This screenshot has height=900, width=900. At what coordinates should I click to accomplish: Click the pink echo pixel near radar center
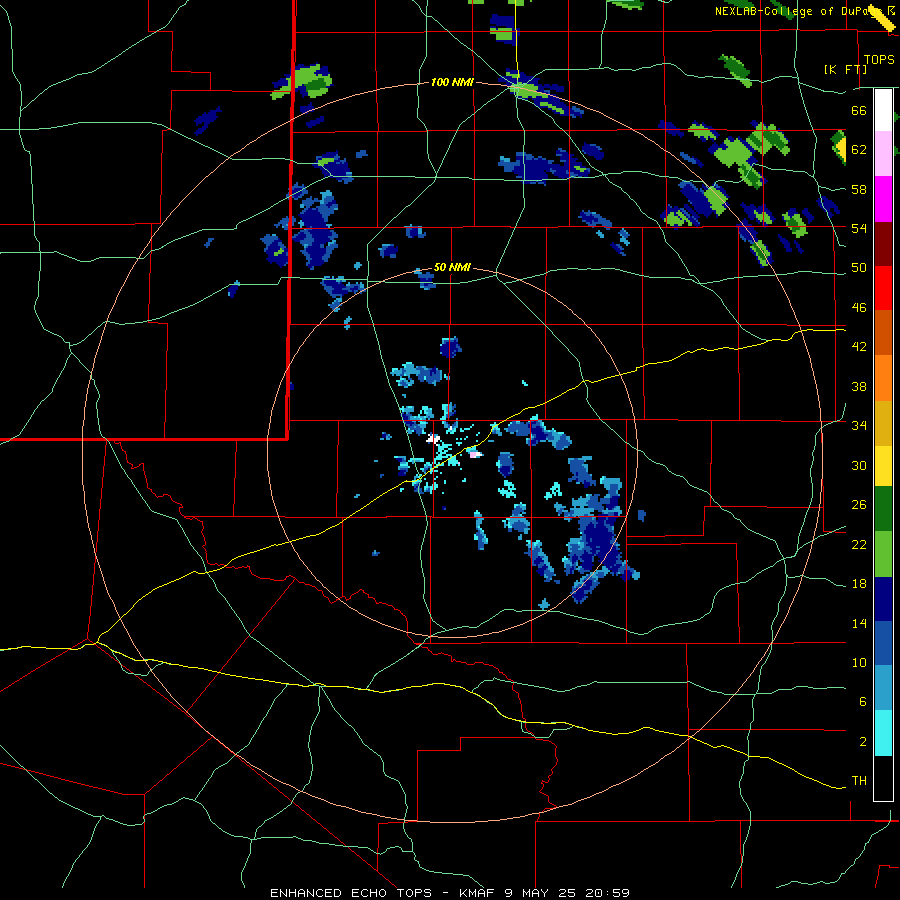475,454
